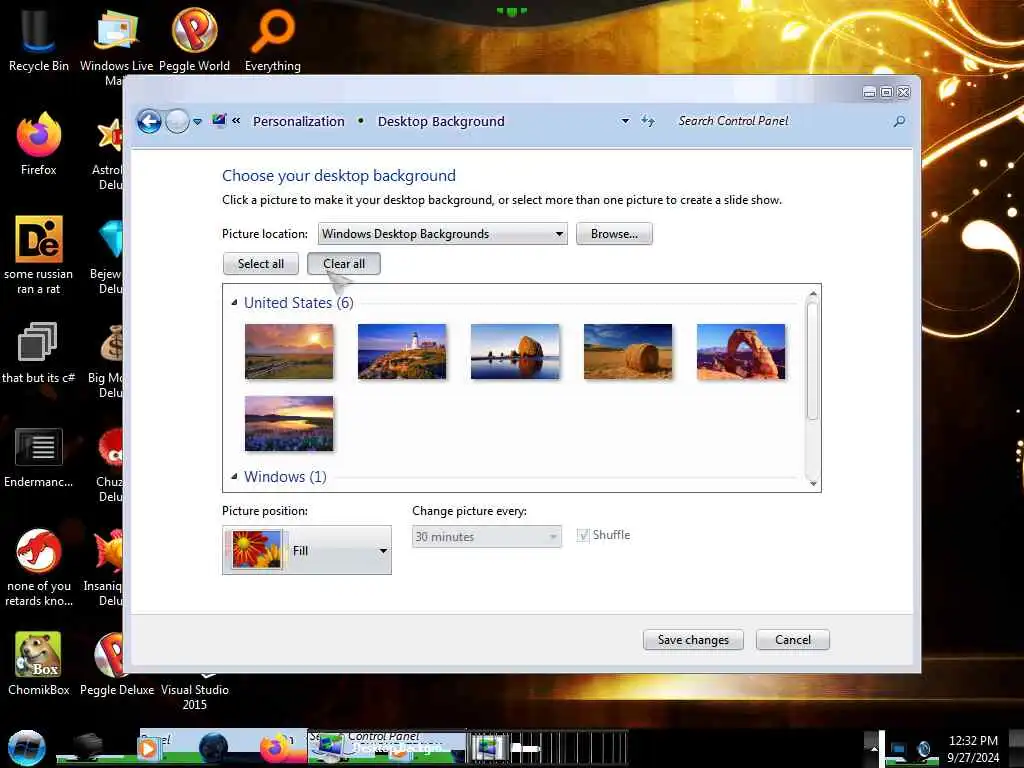
Task: Select the hay bale wallpaper thumbnail
Action: pos(628,351)
